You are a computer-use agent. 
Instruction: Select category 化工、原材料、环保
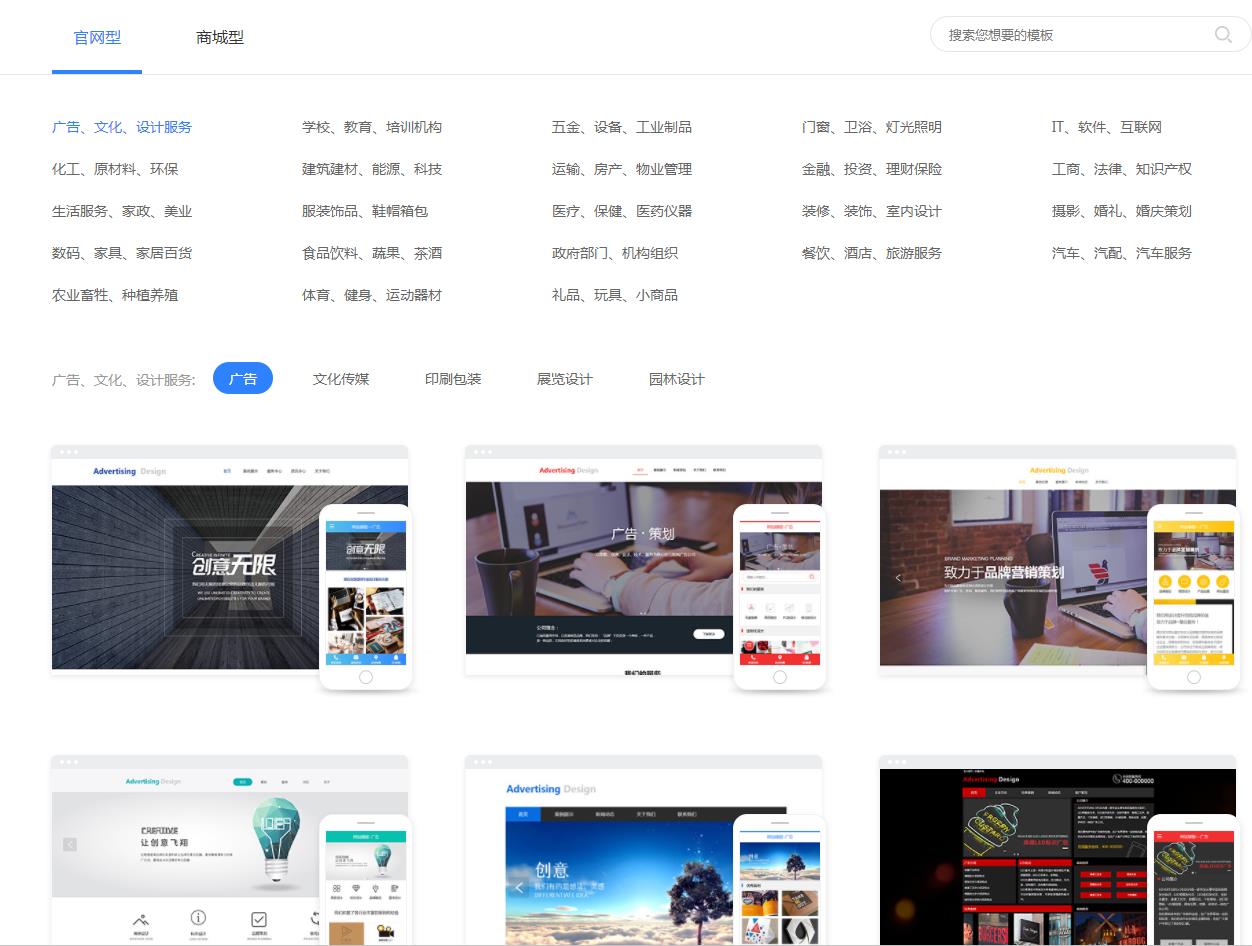[x=115, y=169]
